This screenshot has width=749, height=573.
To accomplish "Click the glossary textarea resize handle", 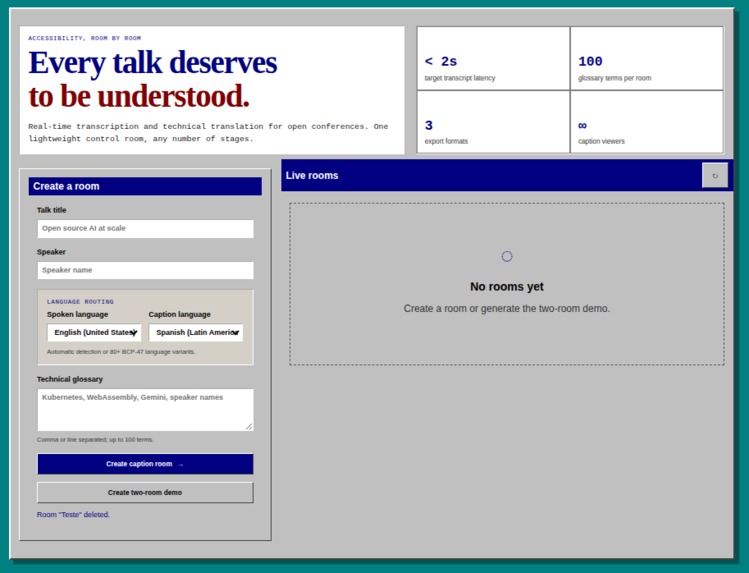I will pos(249,426).
